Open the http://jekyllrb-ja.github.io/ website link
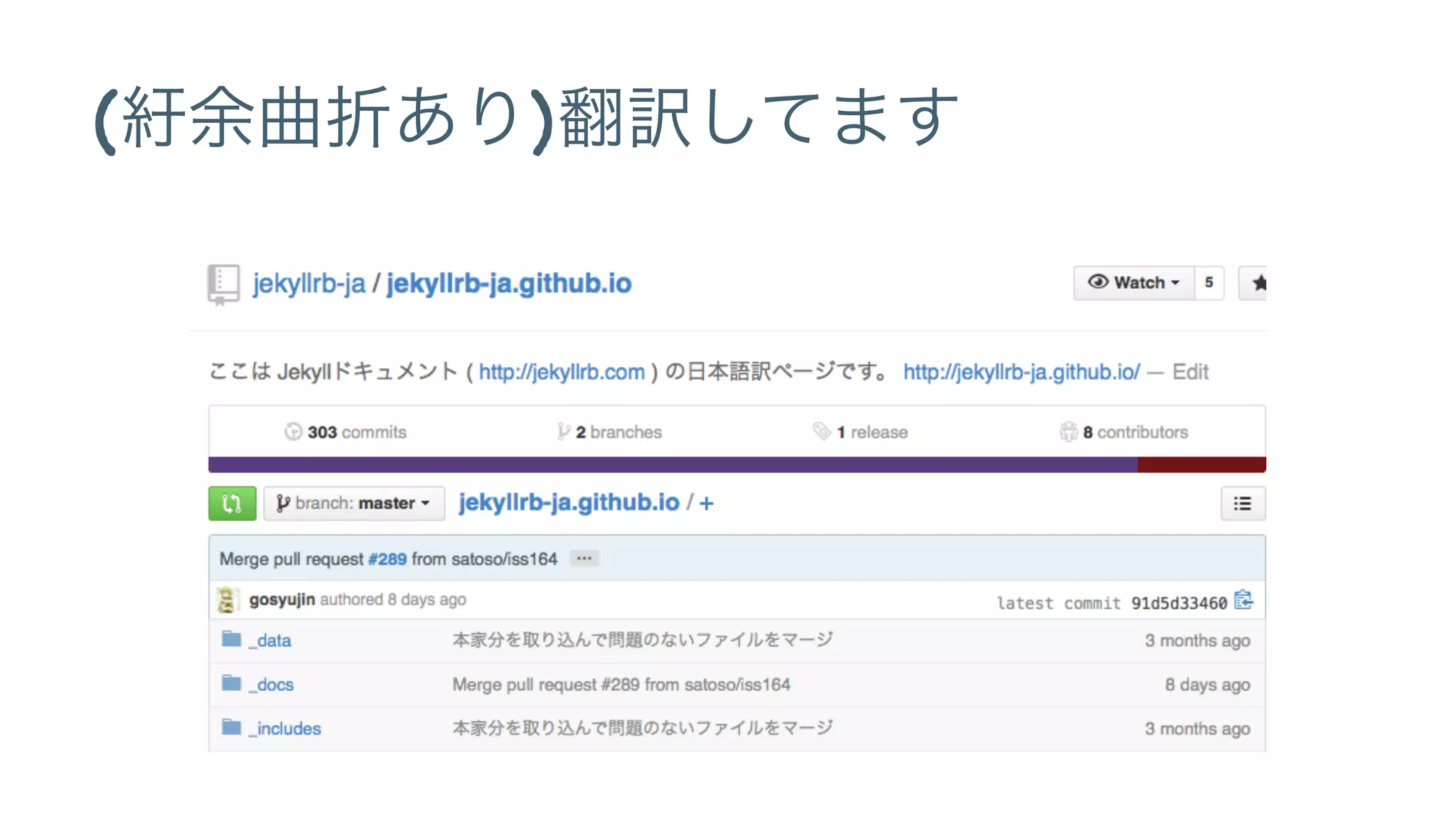This screenshot has height=819, width=1456. 1022,372
